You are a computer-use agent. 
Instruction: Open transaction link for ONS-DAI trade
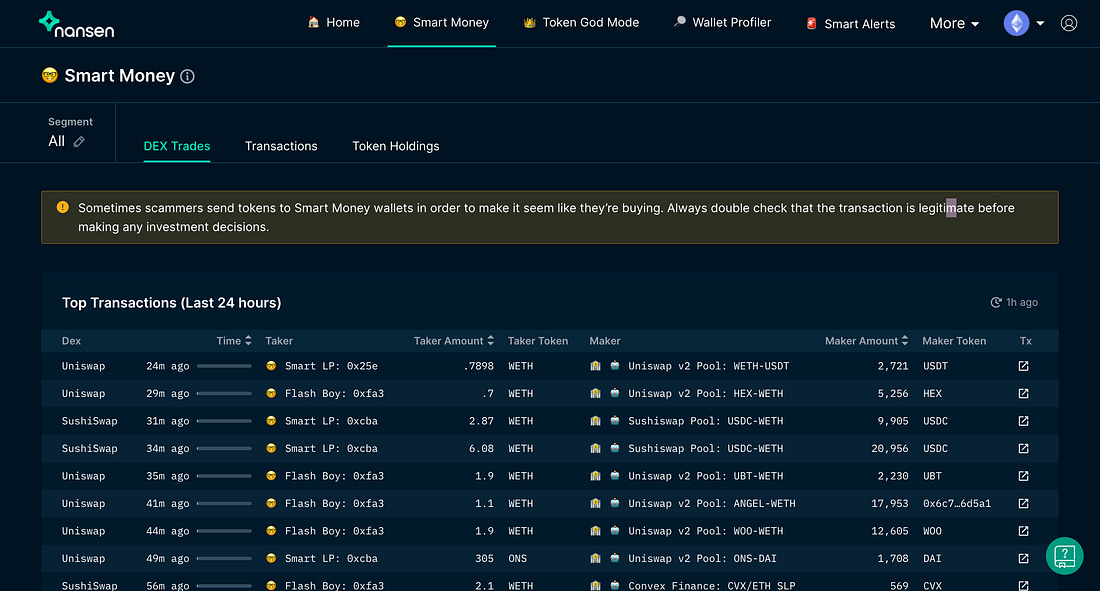click(1024, 559)
